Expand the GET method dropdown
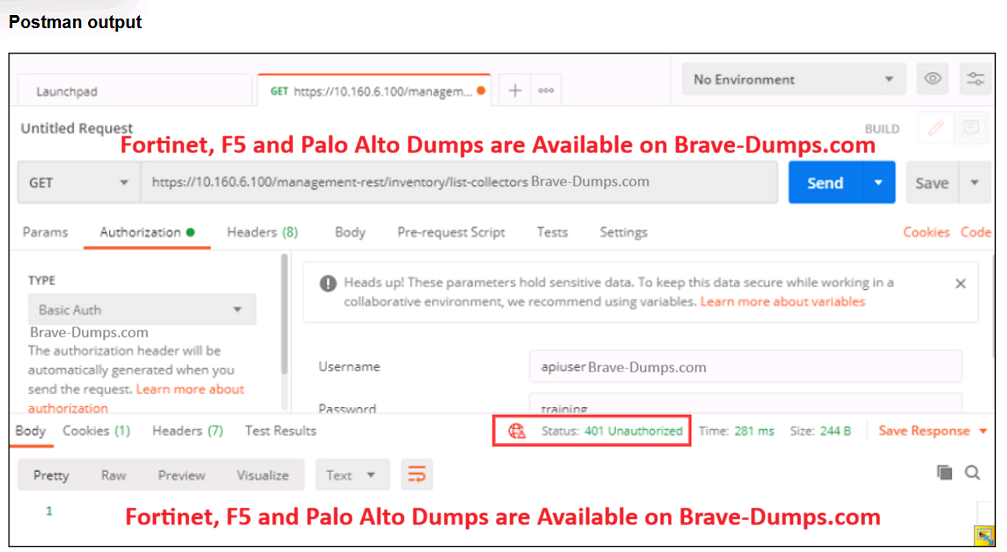1007x552 pixels. click(78, 183)
